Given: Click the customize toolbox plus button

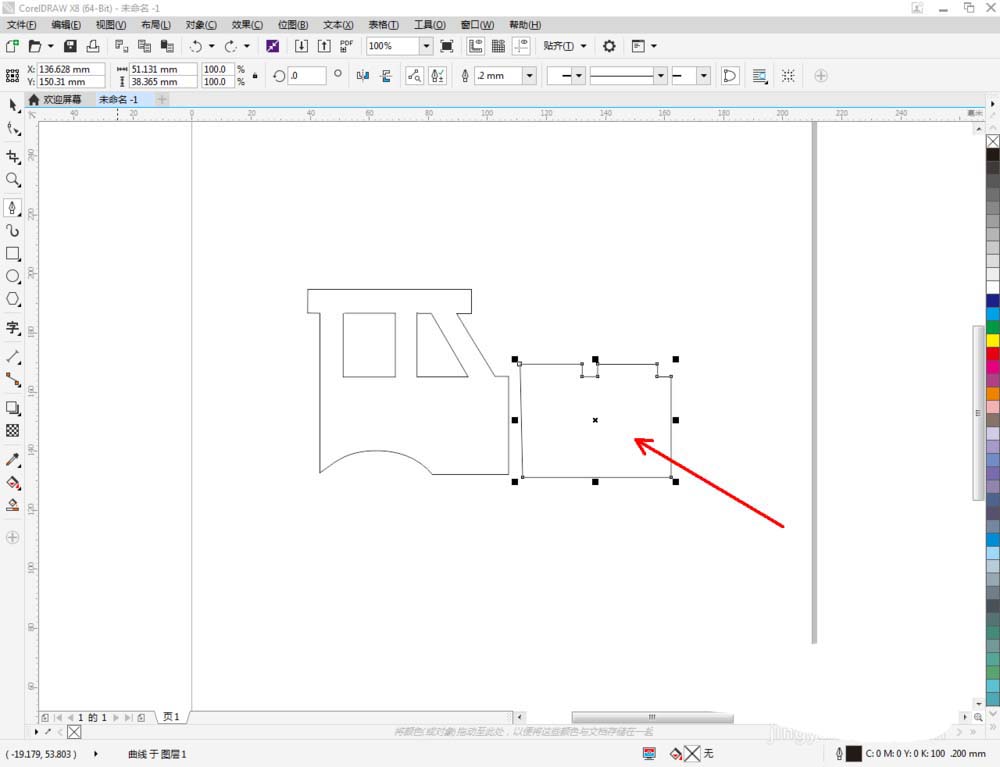Looking at the screenshot, I should (x=12, y=537).
